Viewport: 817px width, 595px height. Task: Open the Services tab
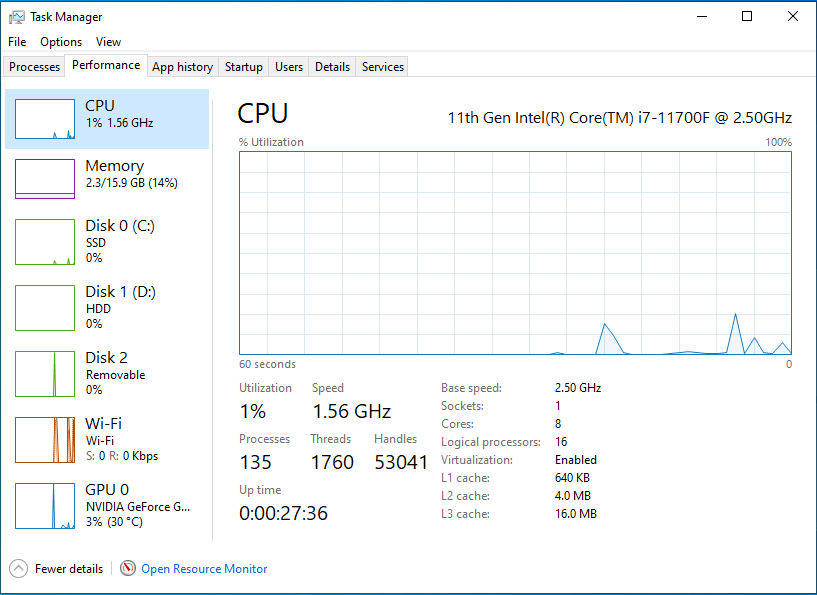pos(383,67)
